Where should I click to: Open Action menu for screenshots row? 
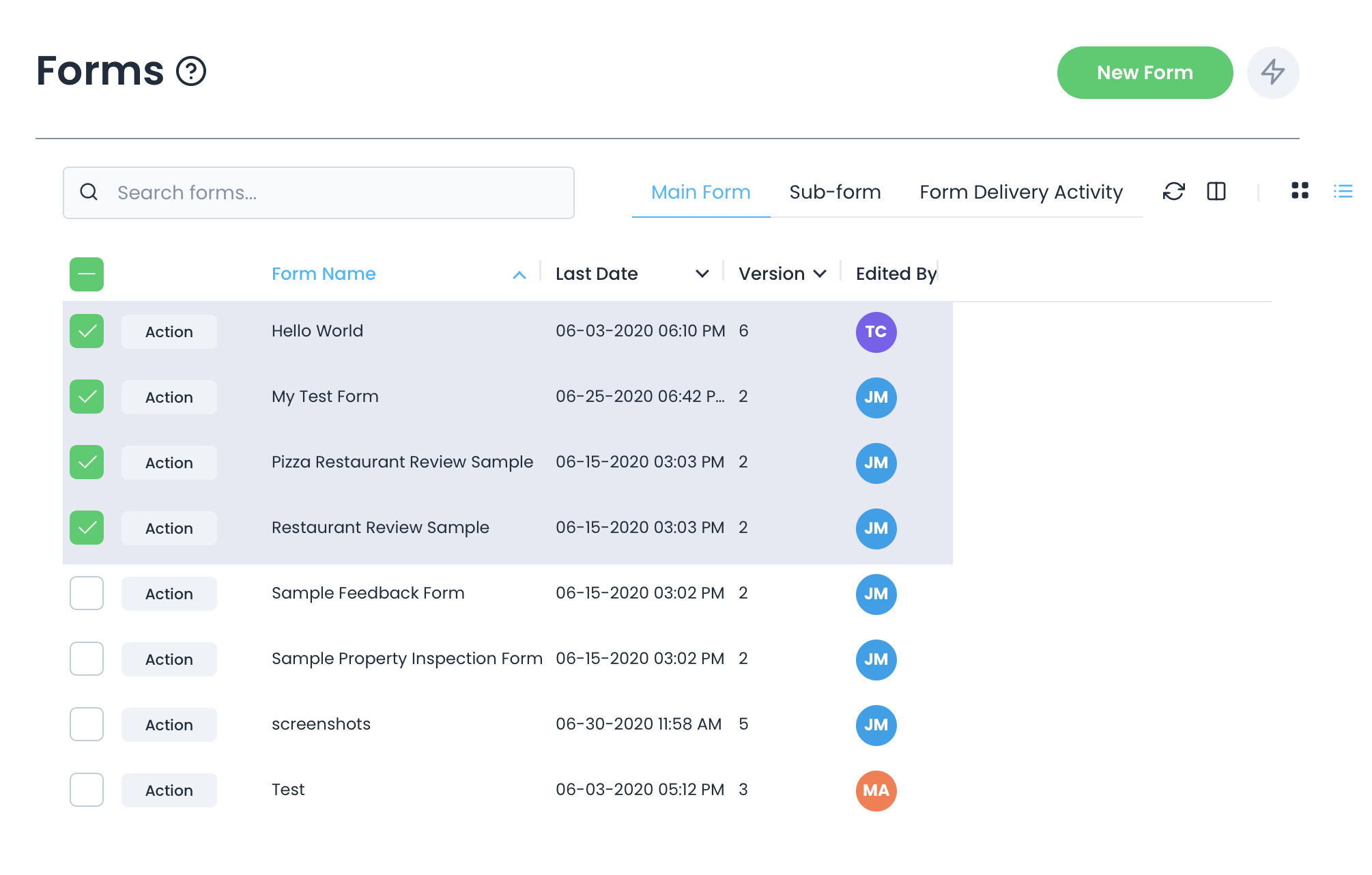(x=169, y=725)
